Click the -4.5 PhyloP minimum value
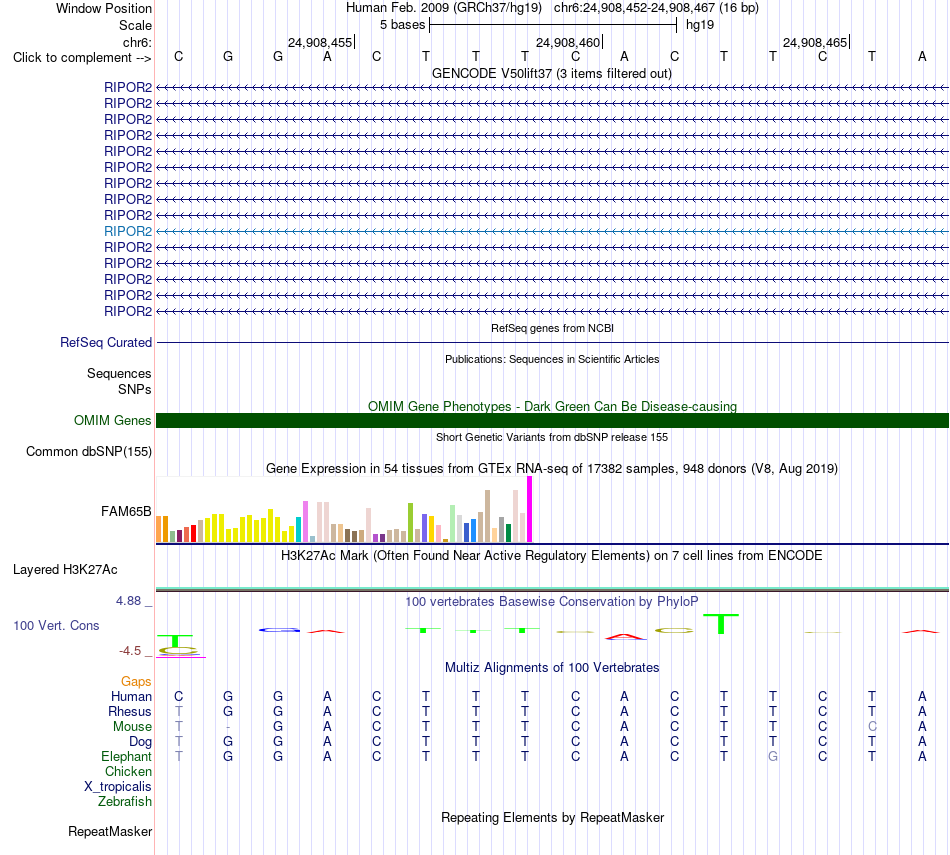This screenshot has width=950, height=855. [x=130, y=651]
